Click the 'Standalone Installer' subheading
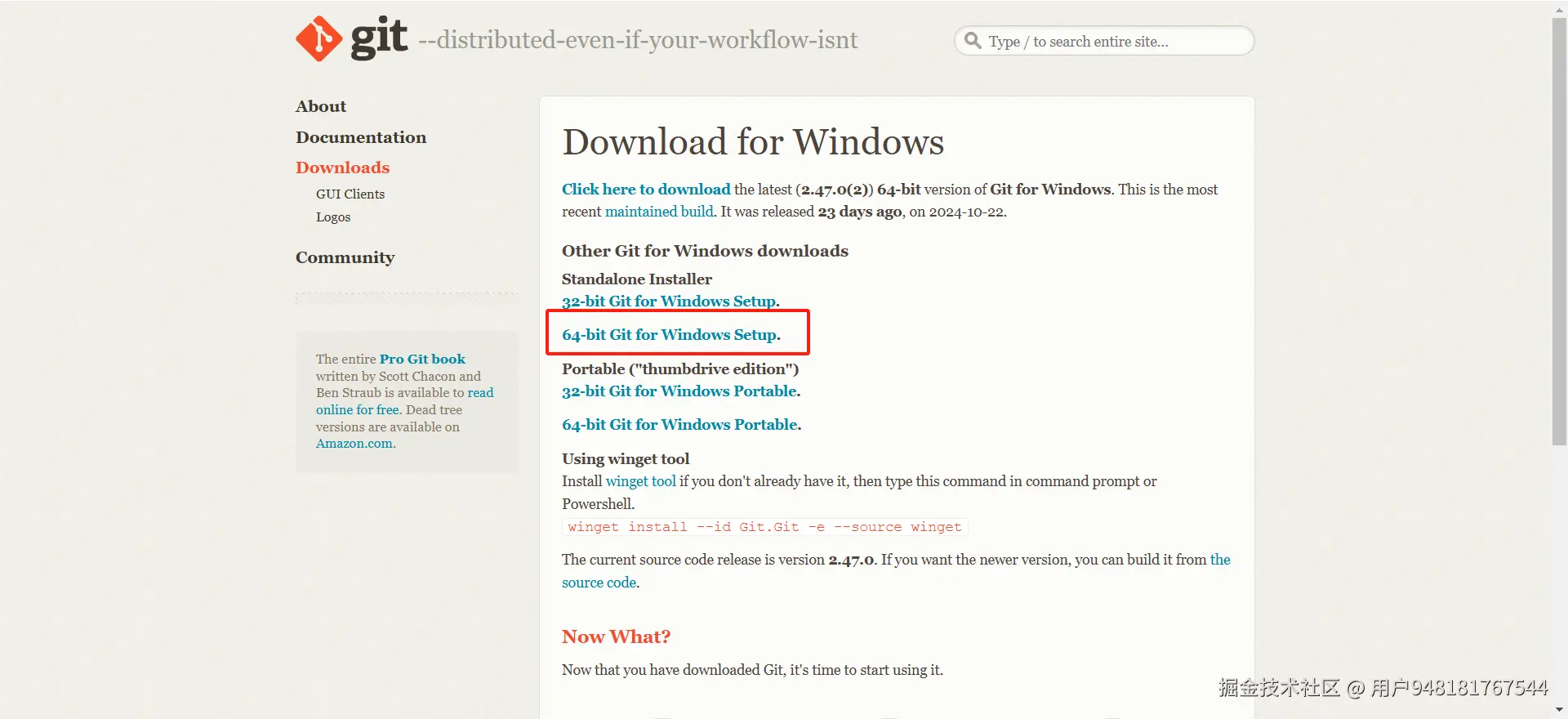 click(637, 279)
